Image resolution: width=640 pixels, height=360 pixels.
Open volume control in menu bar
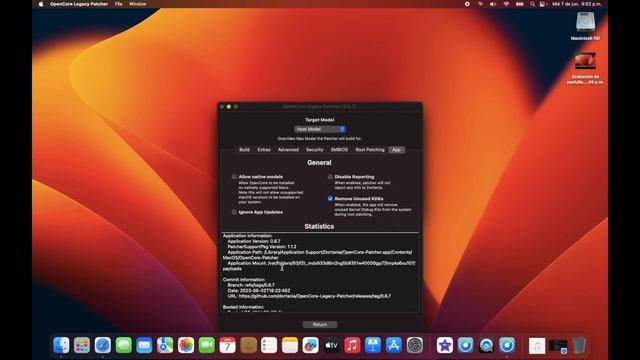[x=493, y=4]
